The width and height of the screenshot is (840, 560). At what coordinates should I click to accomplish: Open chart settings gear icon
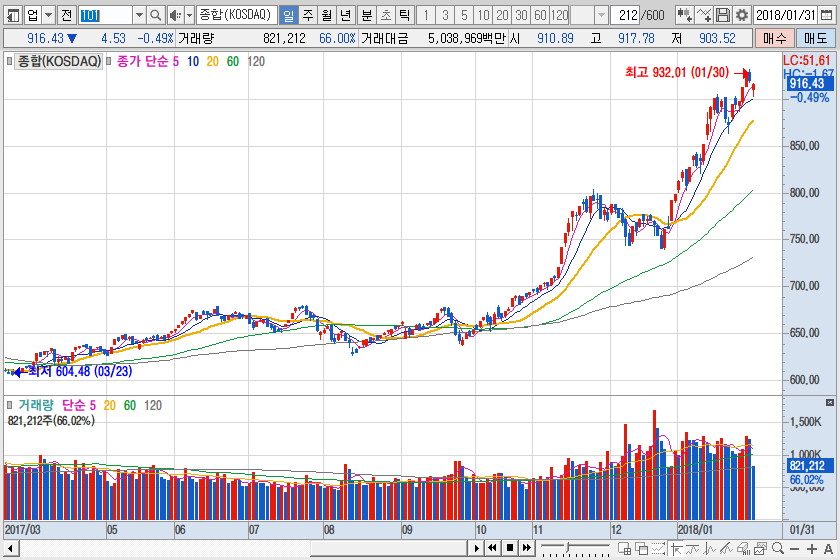tap(742, 15)
